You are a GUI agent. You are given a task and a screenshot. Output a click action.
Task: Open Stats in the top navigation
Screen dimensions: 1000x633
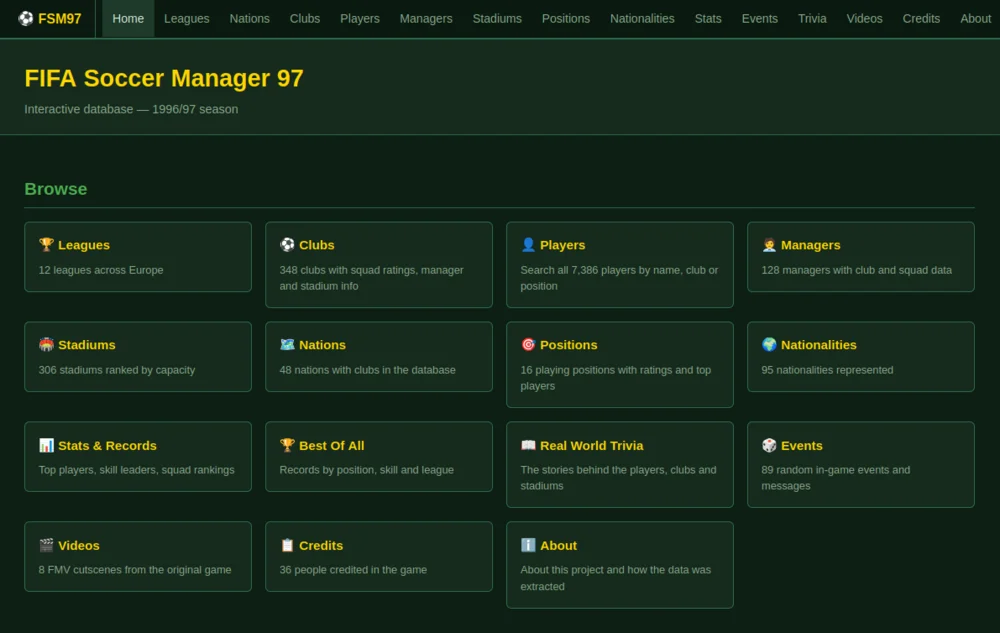click(708, 18)
